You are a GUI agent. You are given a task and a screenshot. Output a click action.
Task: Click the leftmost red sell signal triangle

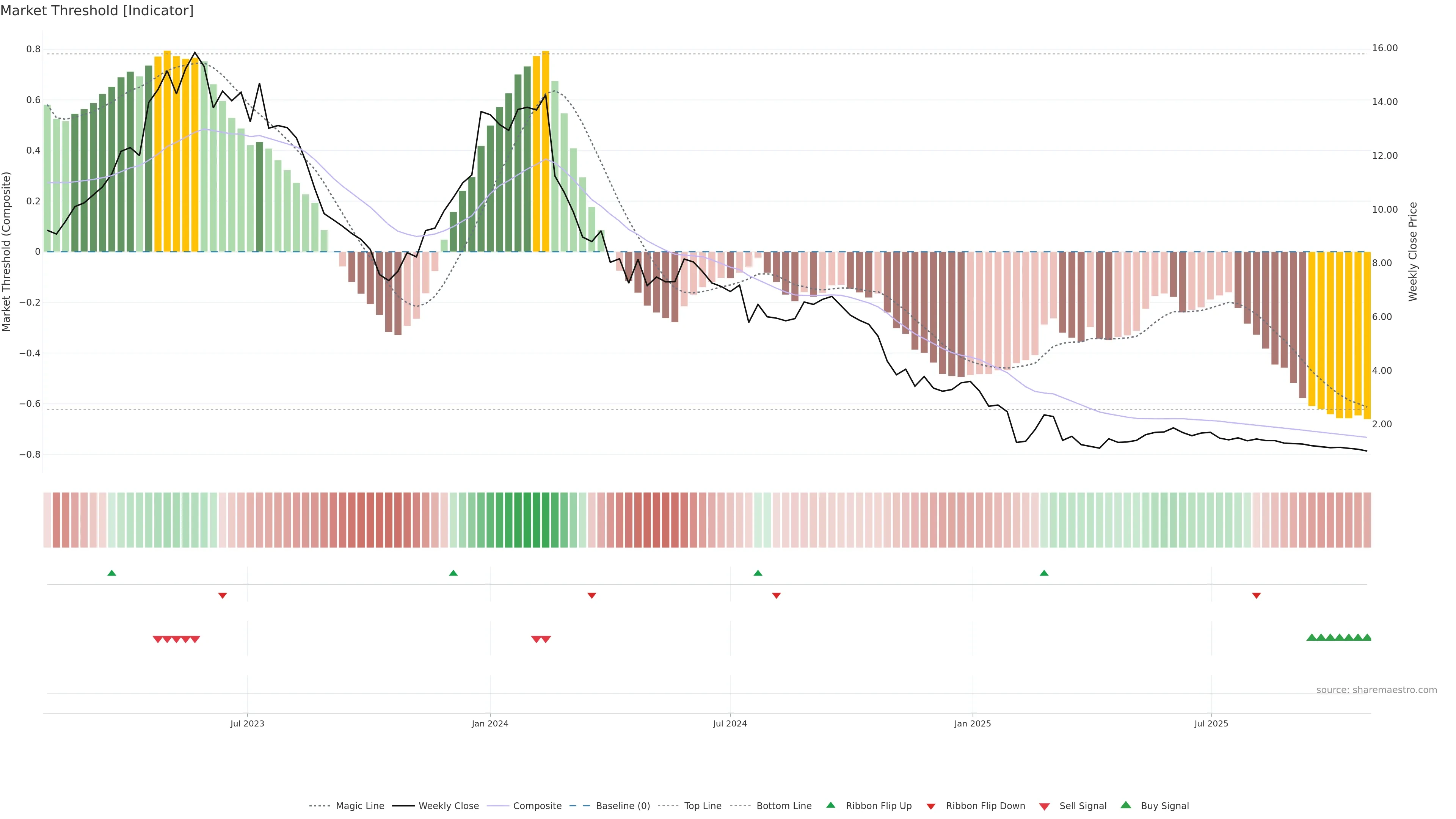point(158,639)
